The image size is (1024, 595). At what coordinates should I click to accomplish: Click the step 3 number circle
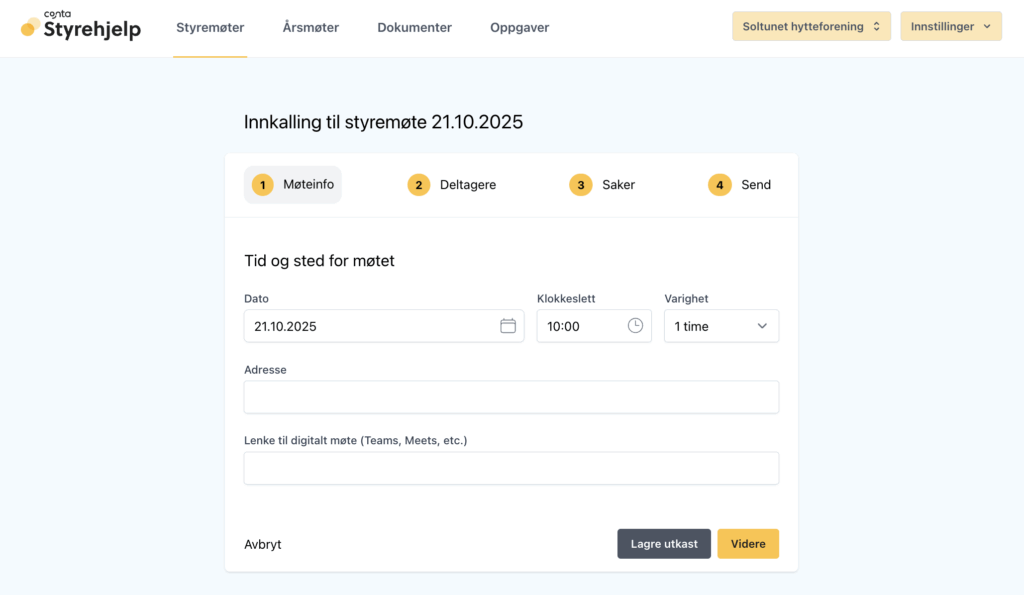[581, 185]
